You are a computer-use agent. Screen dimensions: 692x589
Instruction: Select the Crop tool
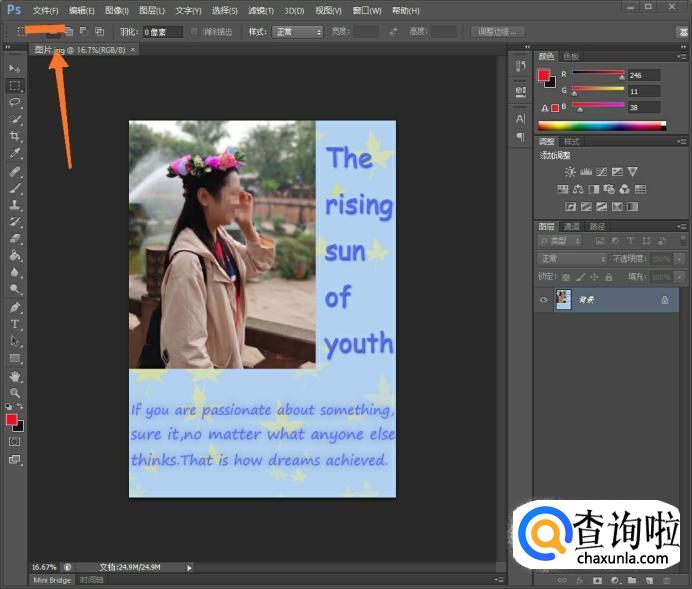tap(15, 136)
